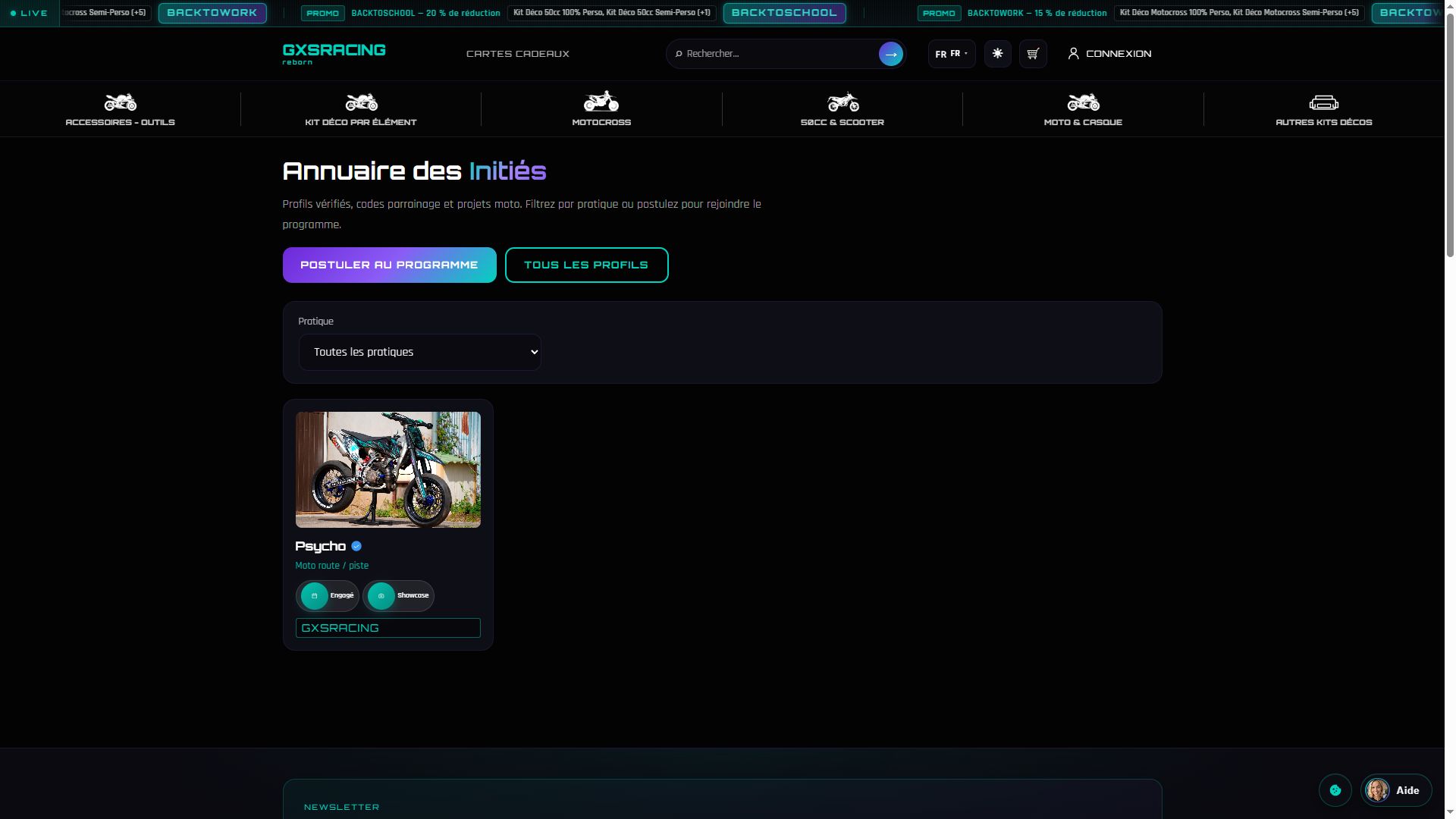The image size is (1456, 819).
Task: Open Psycho's motorcycle photo thumbnail
Action: (388, 469)
